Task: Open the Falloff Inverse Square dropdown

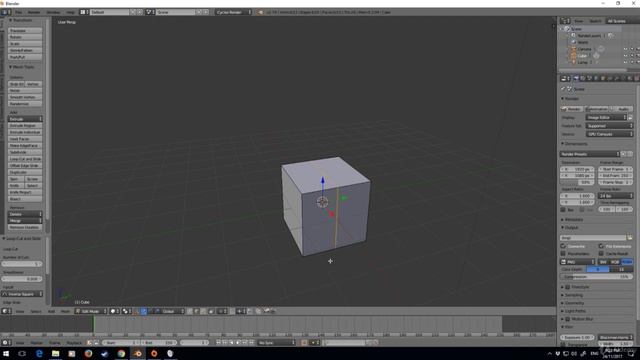Action: [22, 294]
